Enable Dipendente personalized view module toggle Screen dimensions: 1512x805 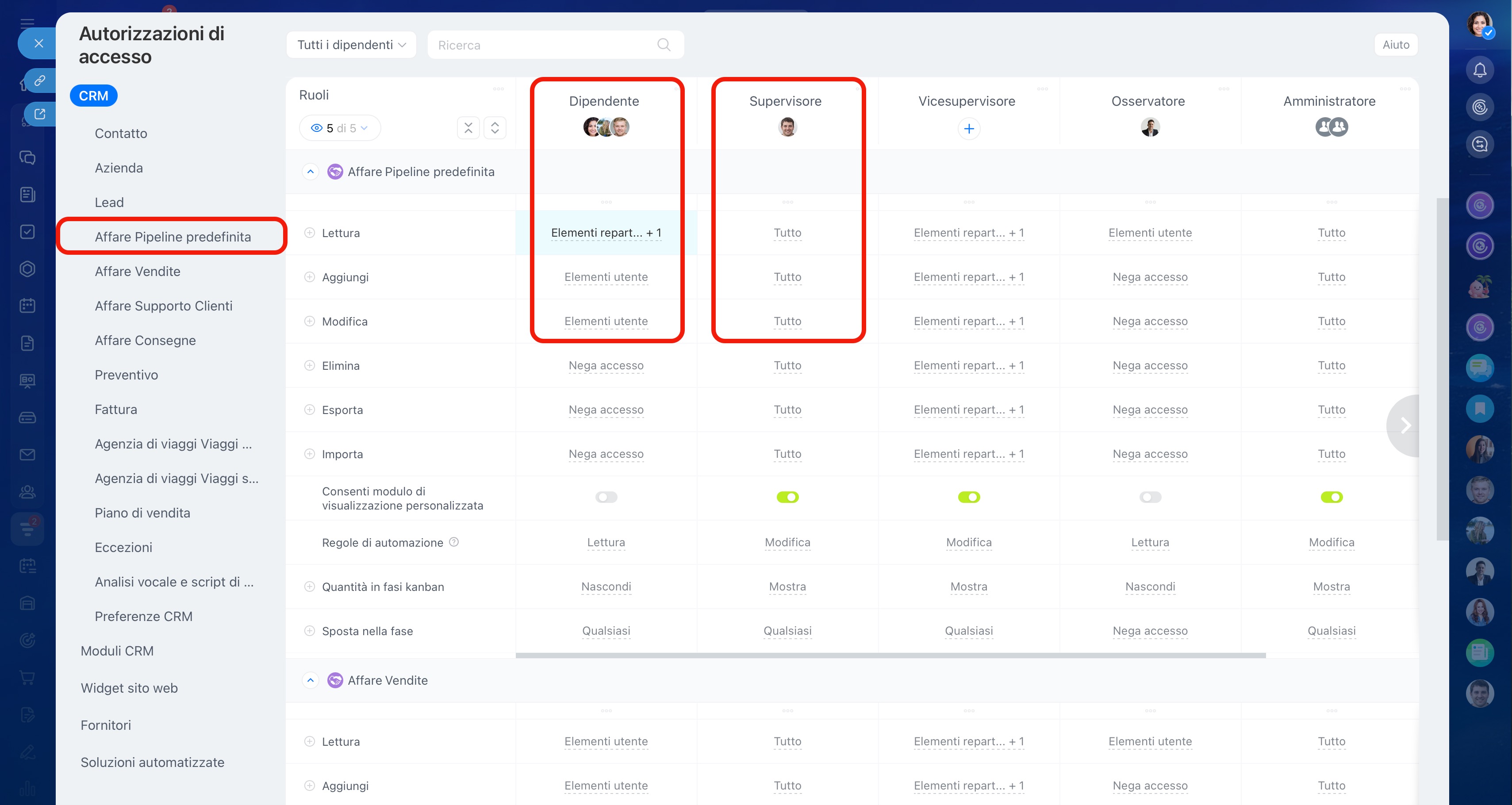point(606,498)
